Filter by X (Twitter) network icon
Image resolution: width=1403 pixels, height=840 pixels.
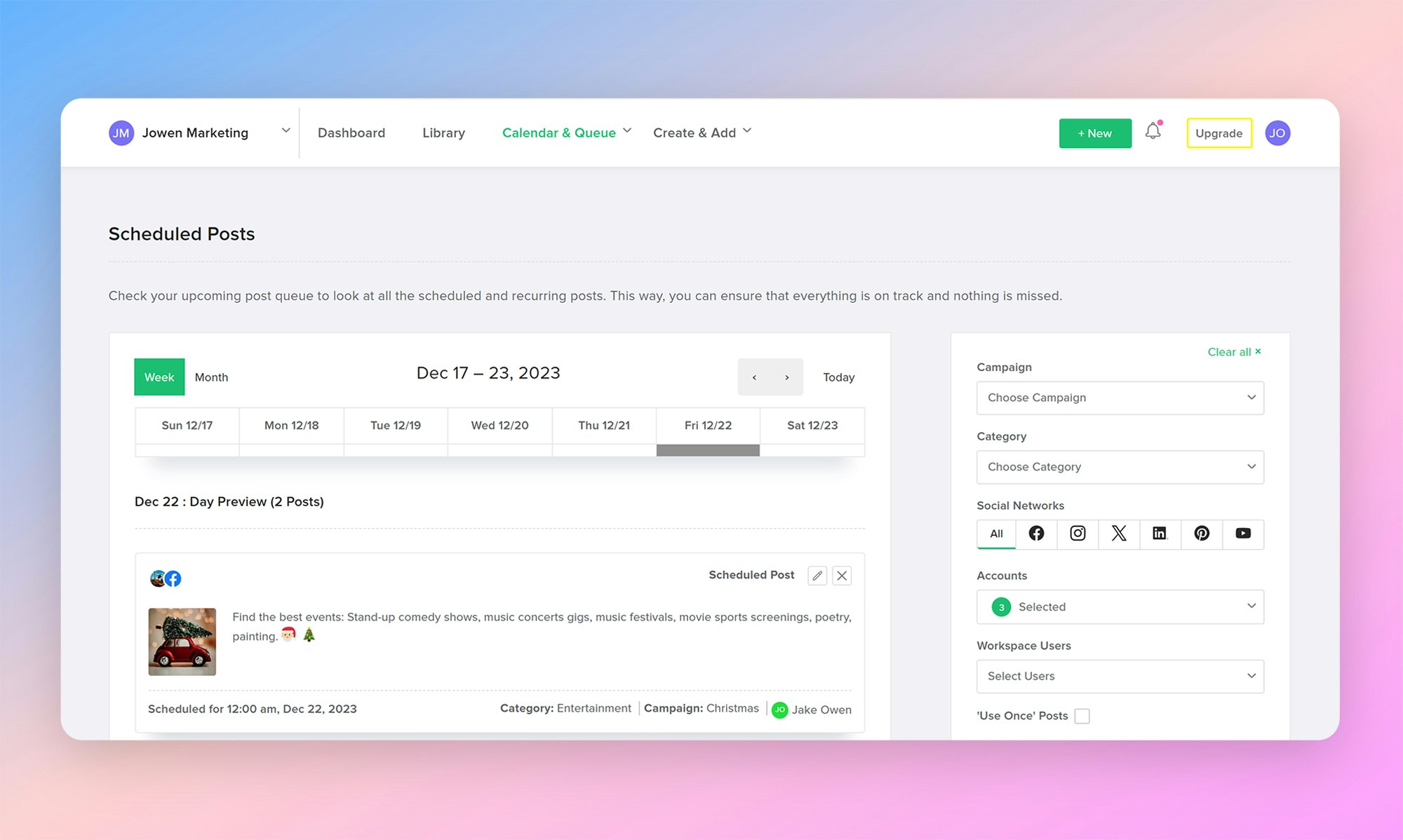(x=1119, y=534)
